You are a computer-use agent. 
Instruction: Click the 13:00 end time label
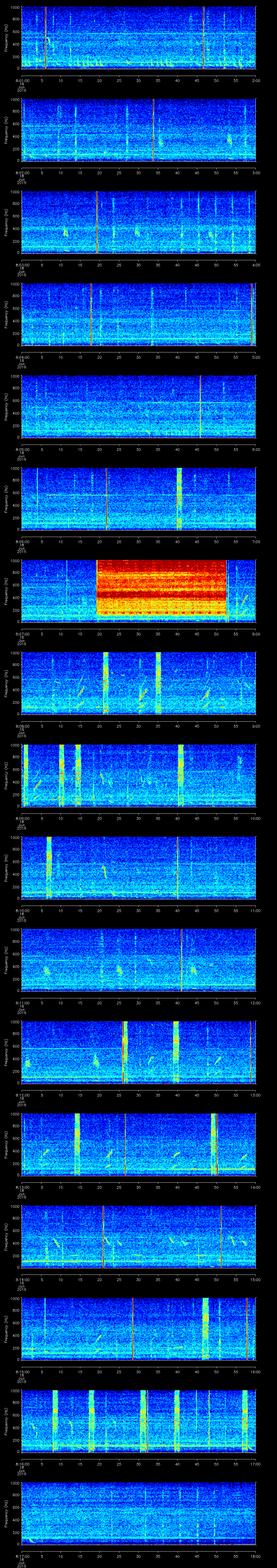(256, 1095)
